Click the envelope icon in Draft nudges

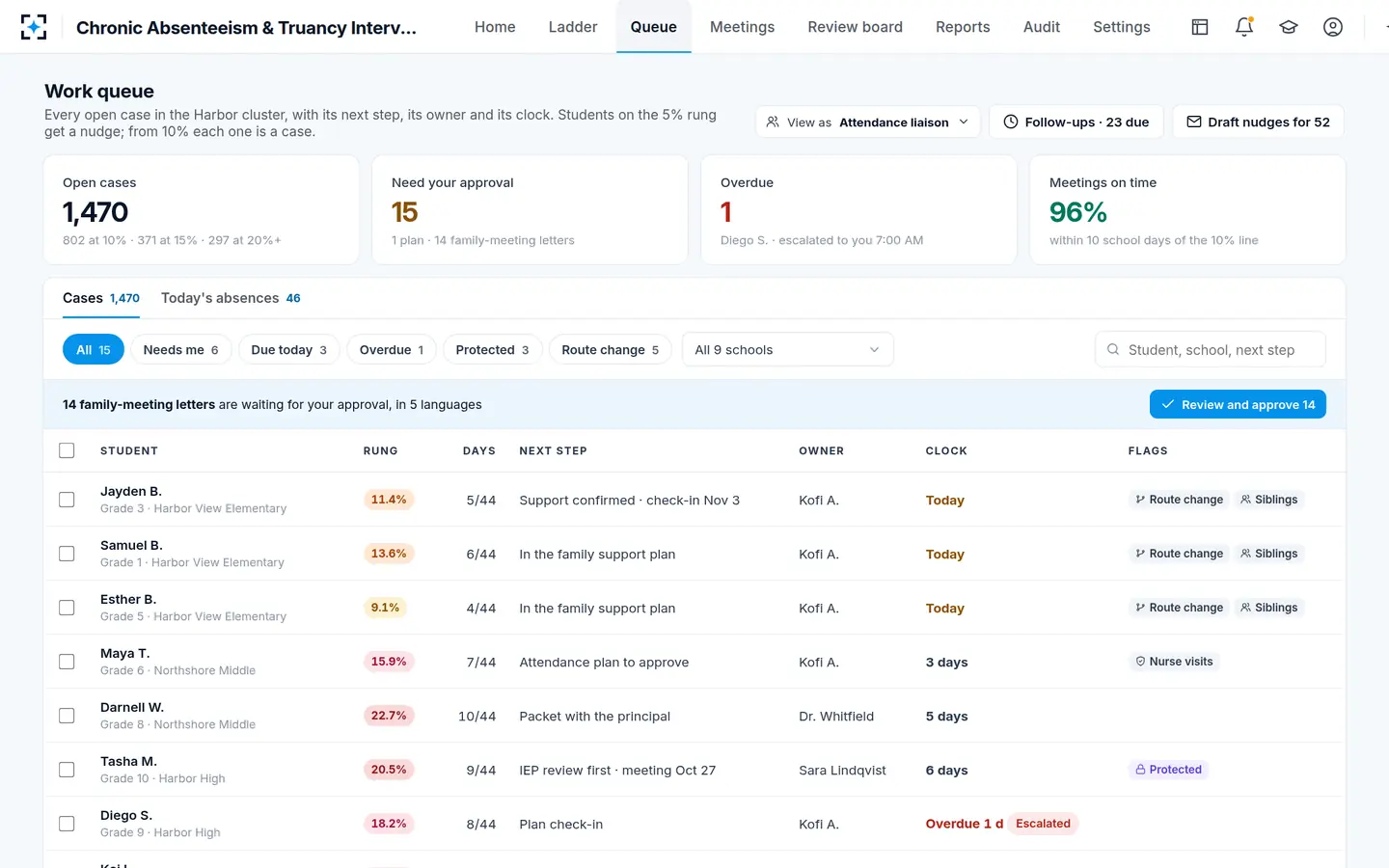click(1194, 122)
